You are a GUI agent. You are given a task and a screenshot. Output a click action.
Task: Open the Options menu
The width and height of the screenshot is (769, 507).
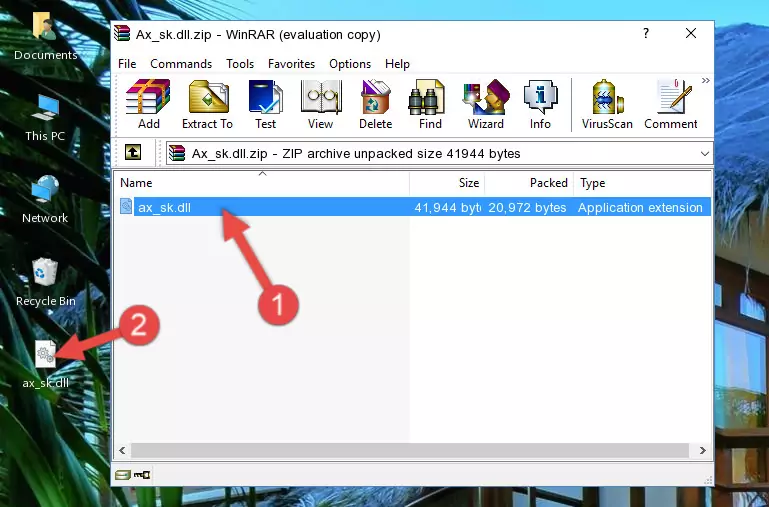click(350, 64)
